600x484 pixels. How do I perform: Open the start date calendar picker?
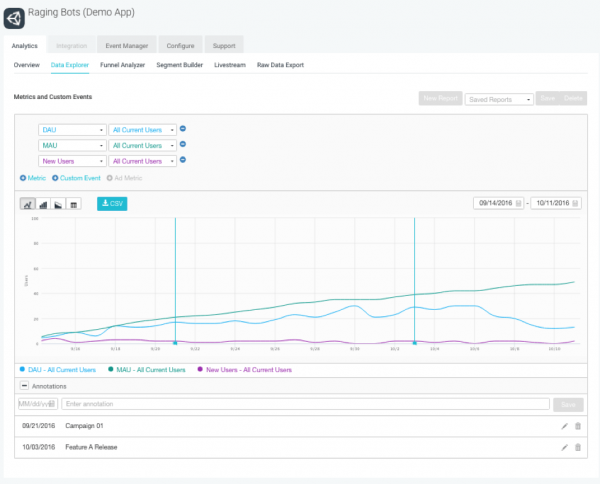[518, 203]
